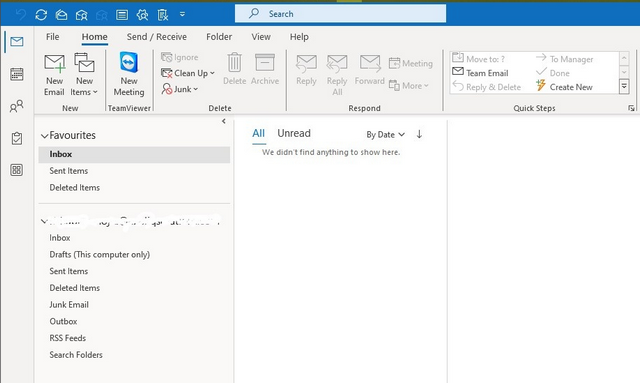
Task: Collapse the Favourites section
Action: [44, 136]
